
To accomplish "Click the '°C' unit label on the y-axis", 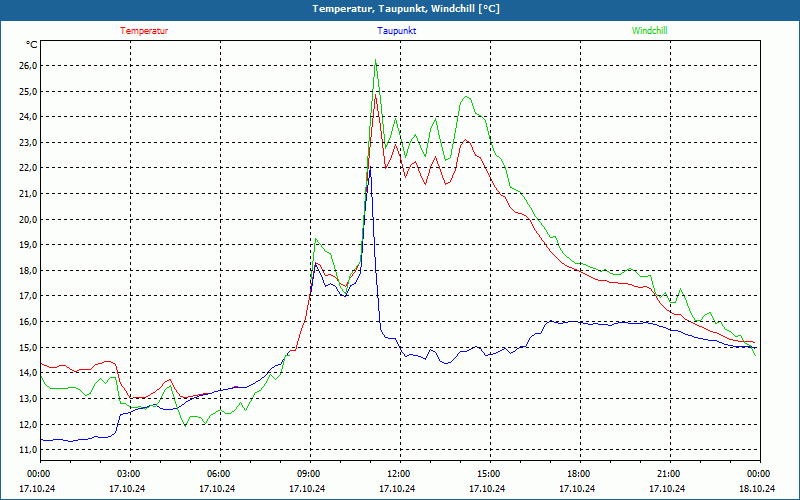I will coord(32,45).
